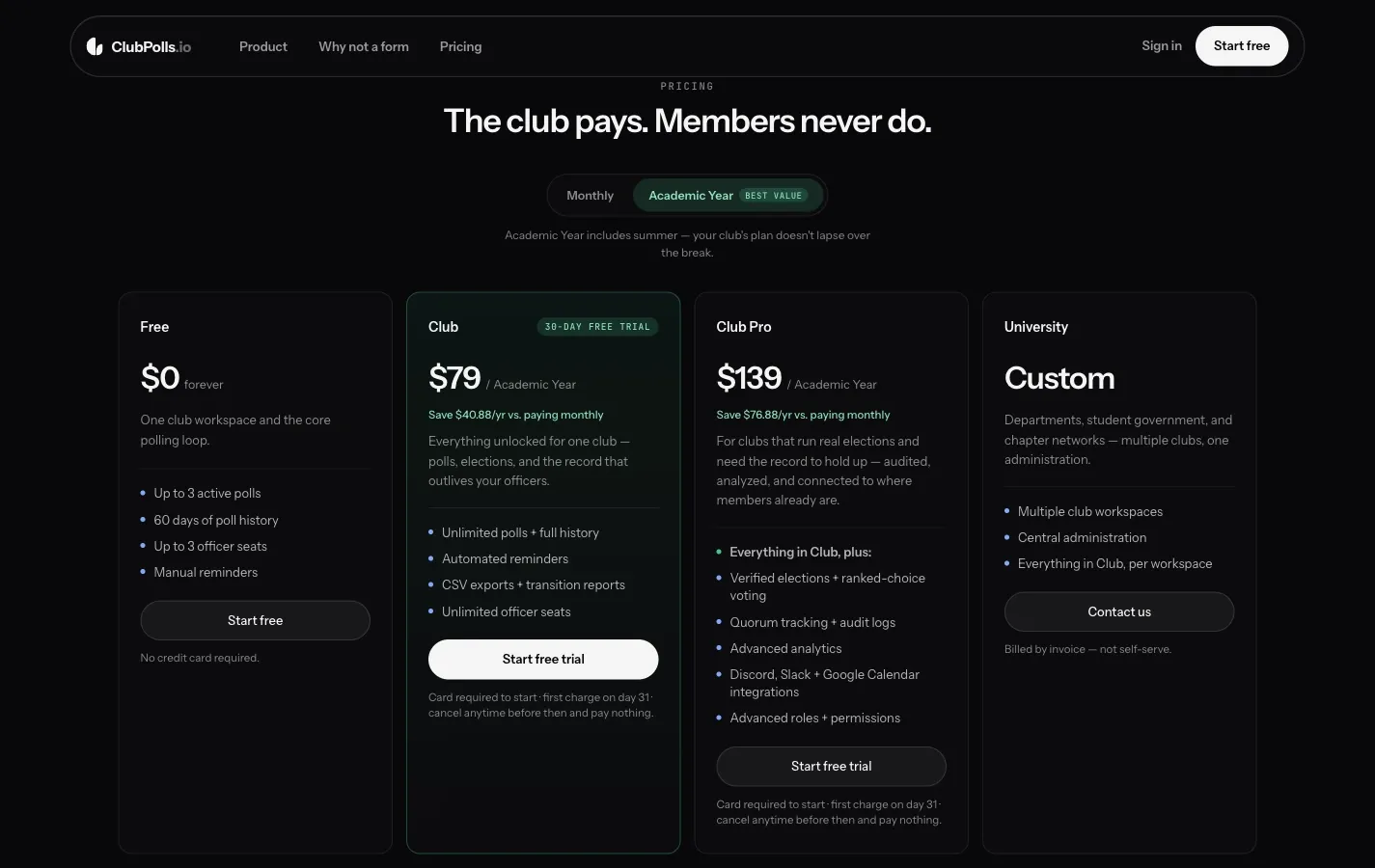Image resolution: width=1375 pixels, height=868 pixels.
Task: Click 'No credit card required.' note
Action: coord(200,658)
